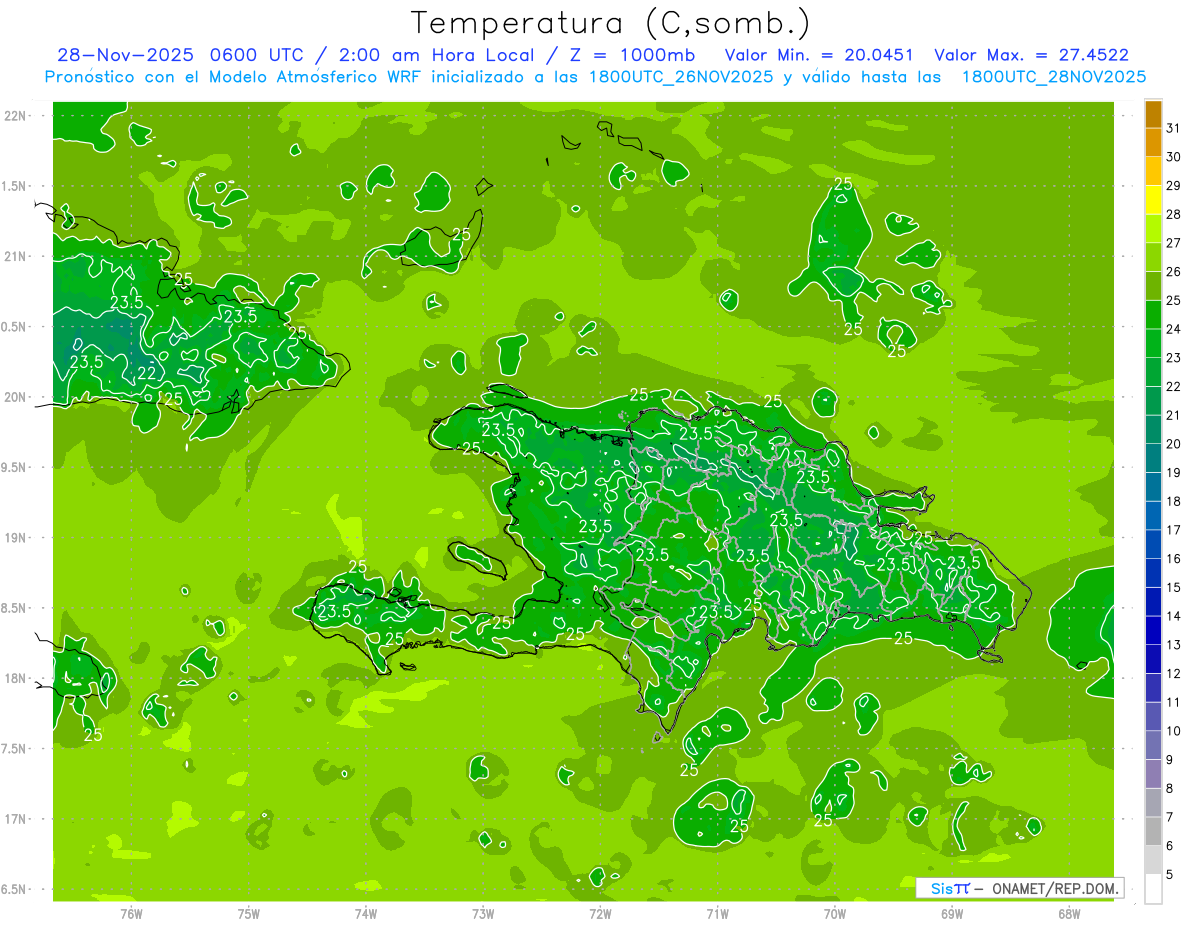
Task: Click "2:00 am Hora Local" in the header
Action: [x=435, y=55]
